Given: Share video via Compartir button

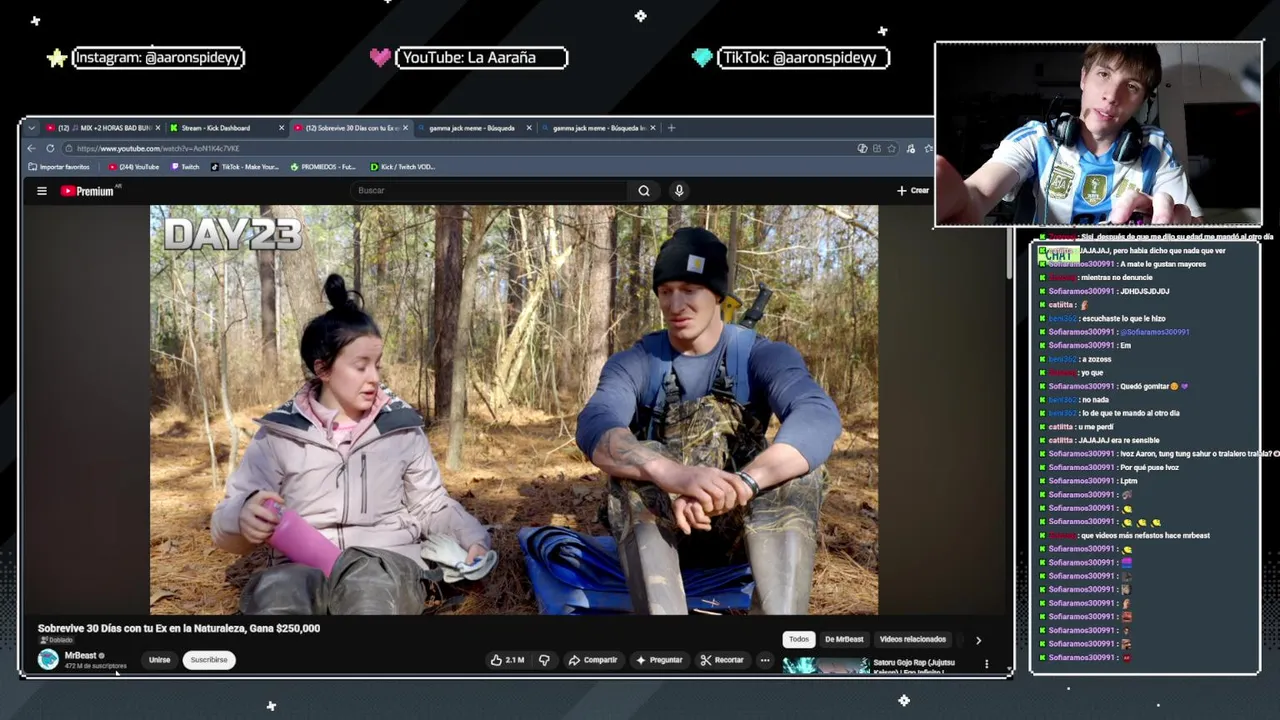Looking at the screenshot, I should tap(592, 660).
